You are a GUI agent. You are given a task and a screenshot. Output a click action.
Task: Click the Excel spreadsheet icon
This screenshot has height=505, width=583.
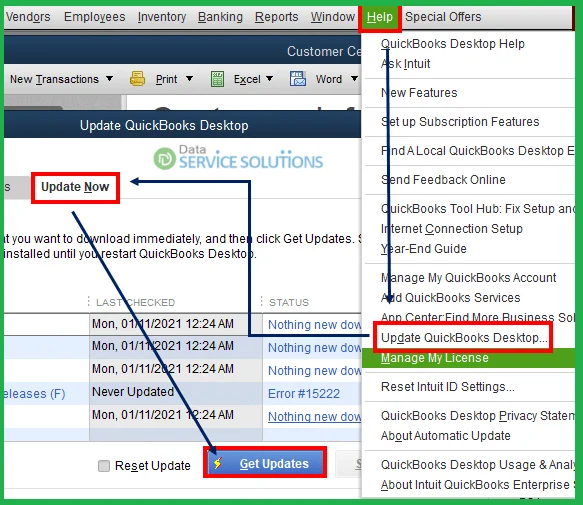click(x=218, y=79)
